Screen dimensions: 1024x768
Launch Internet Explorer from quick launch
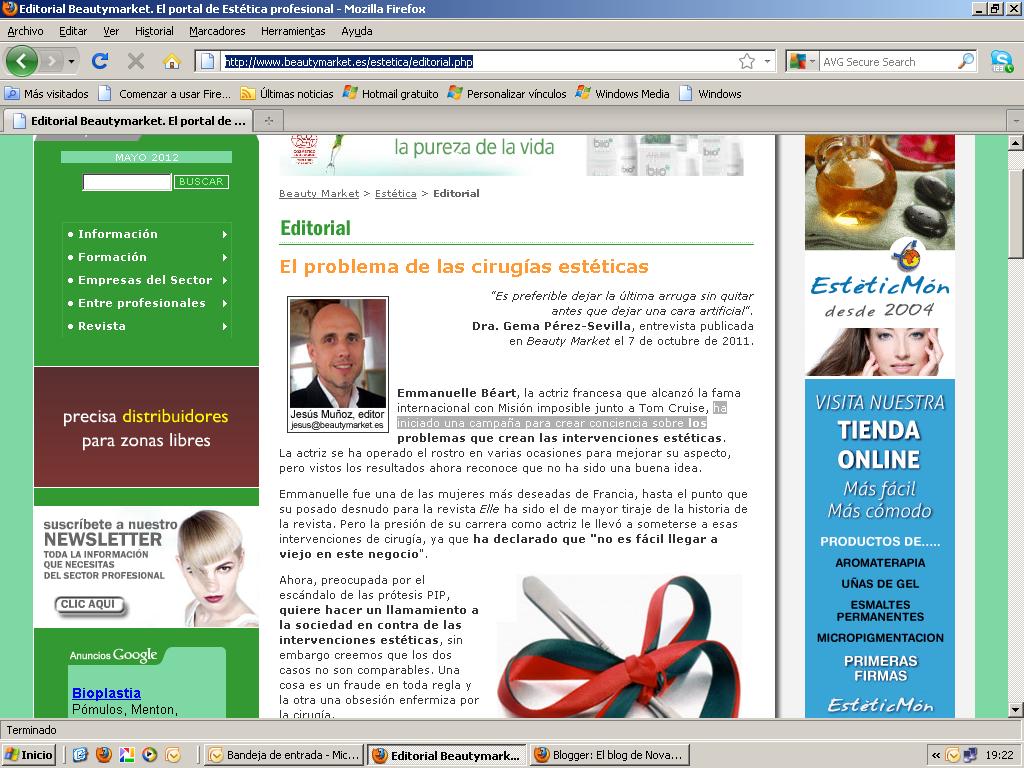[x=80, y=755]
